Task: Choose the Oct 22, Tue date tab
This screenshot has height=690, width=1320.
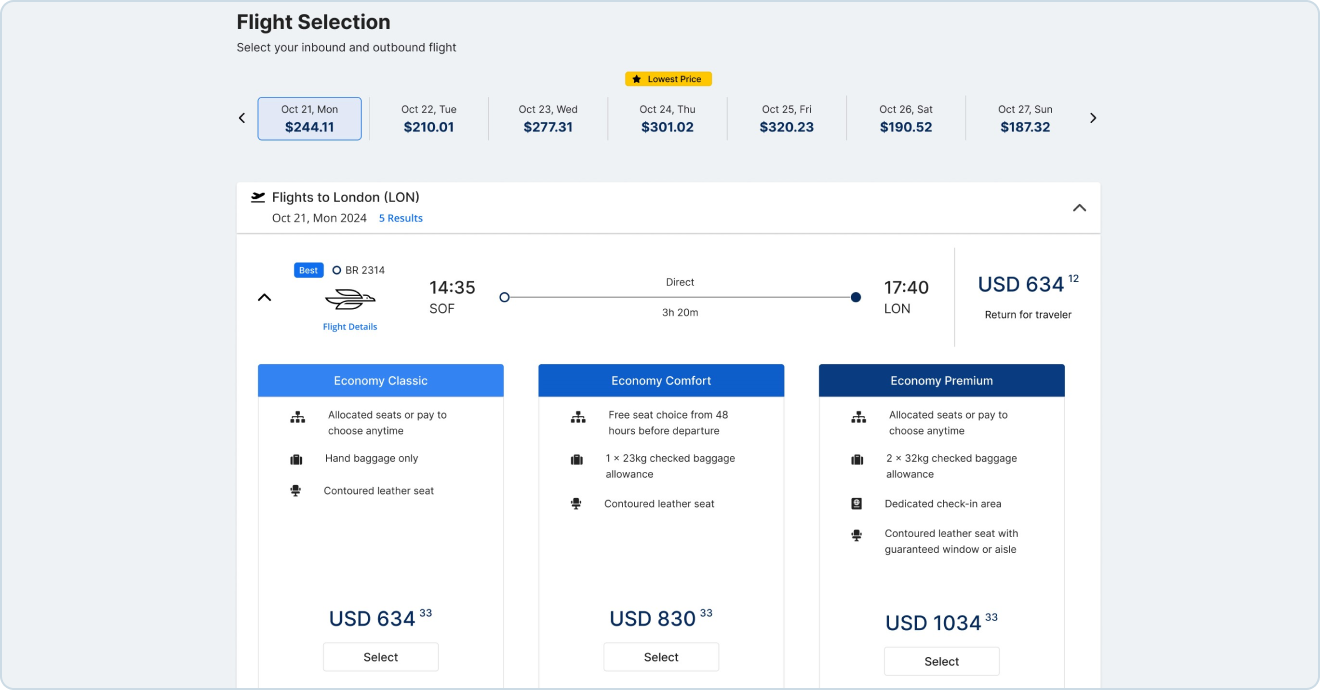Action: tap(429, 119)
